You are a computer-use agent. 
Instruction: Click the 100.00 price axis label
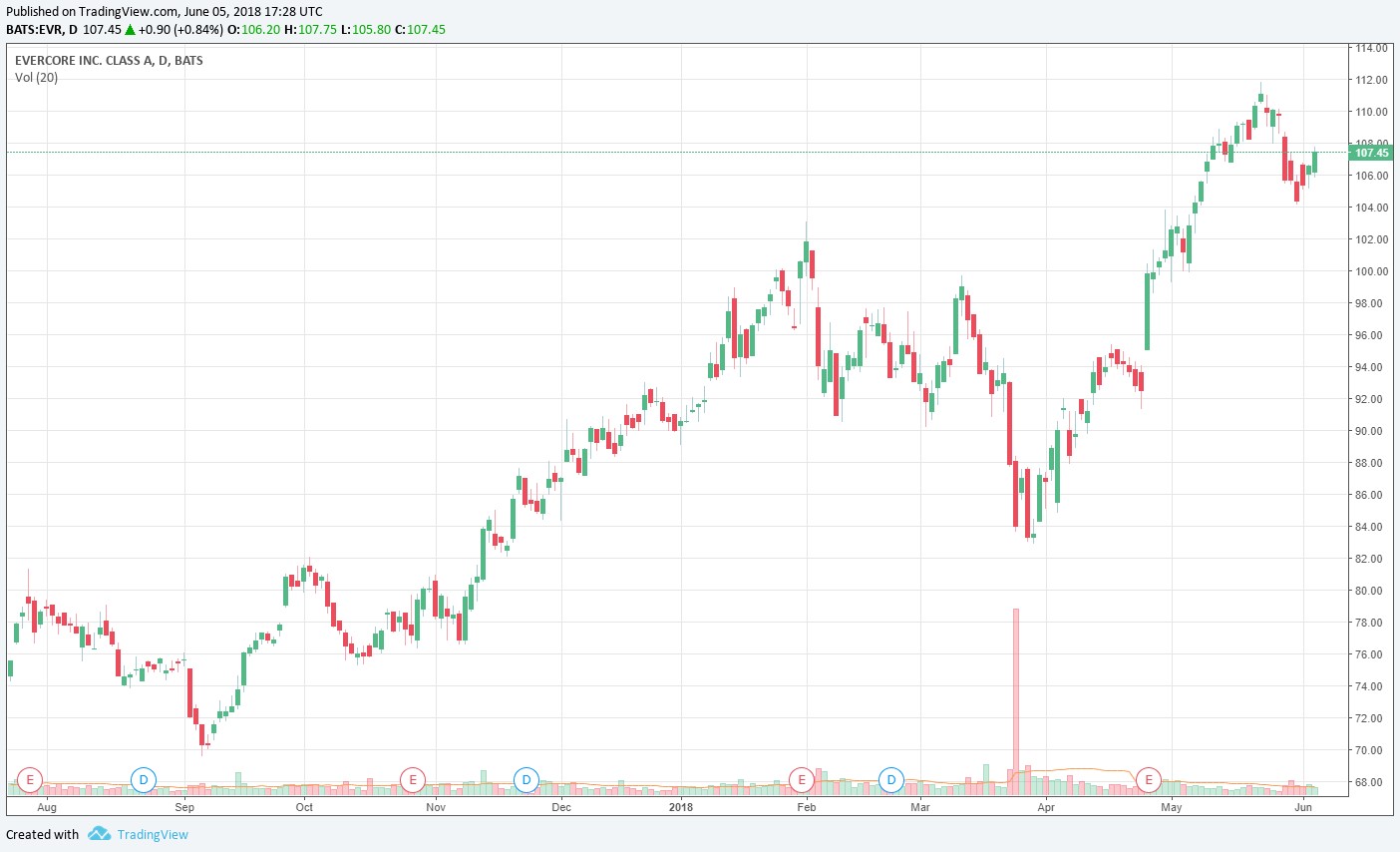point(1371,271)
